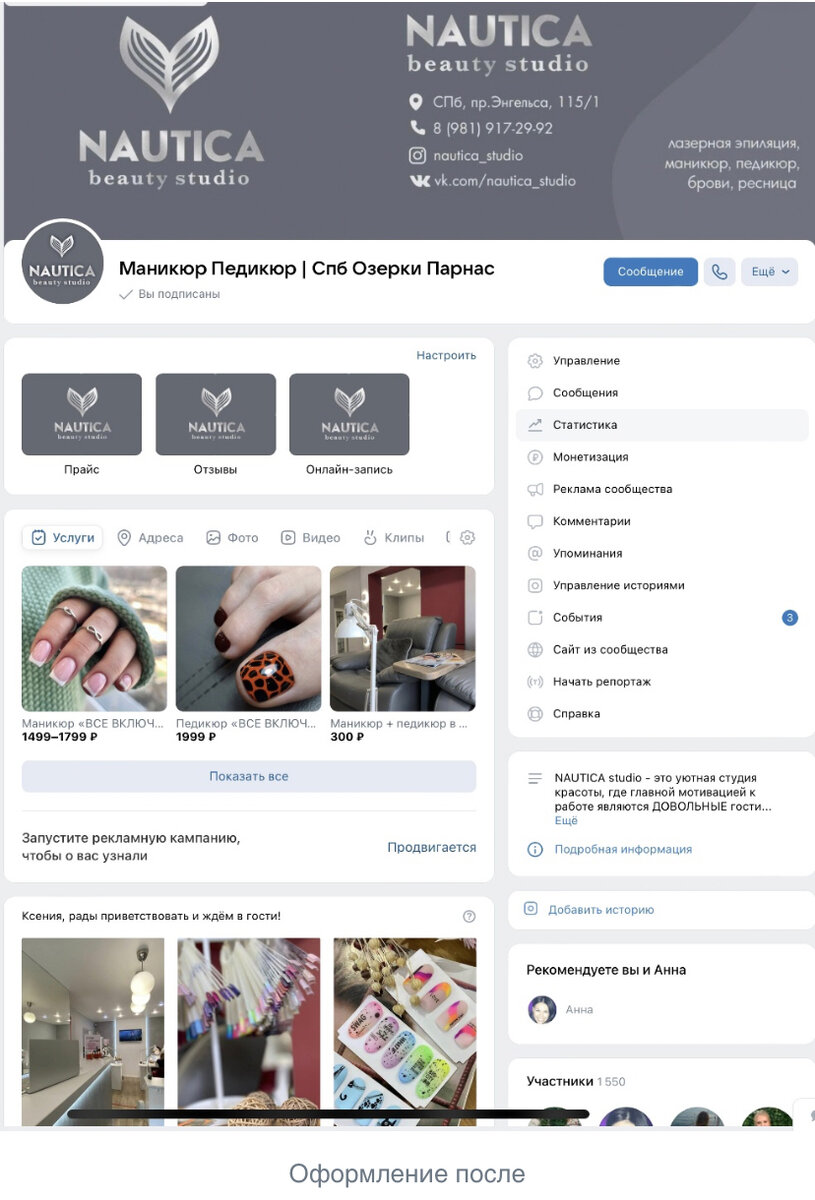Open the Сообщения menu item
815x1200 pixels.
tap(662, 393)
